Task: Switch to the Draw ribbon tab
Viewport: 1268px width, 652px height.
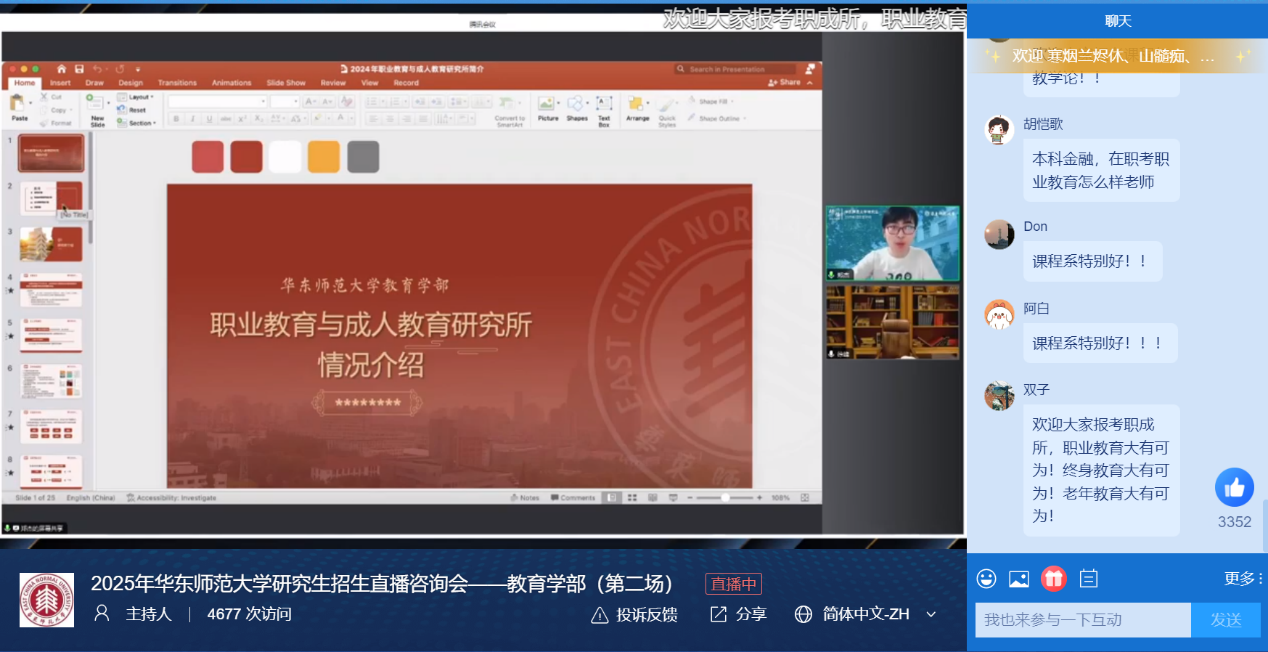Action: (x=95, y=83)
